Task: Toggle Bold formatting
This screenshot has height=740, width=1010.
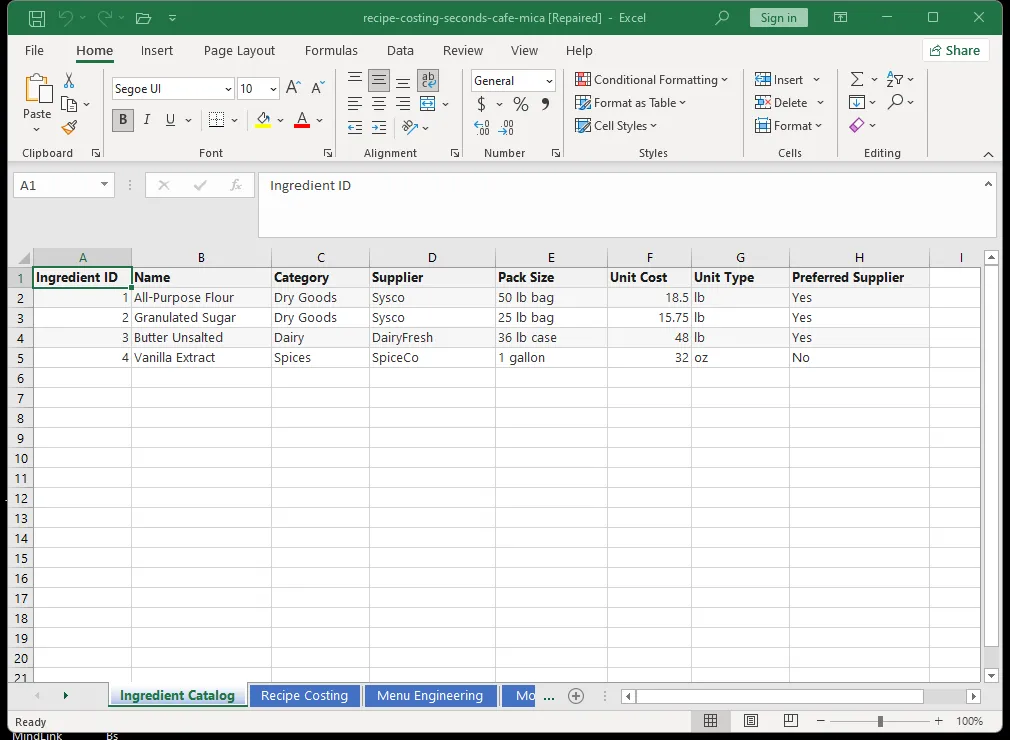Action: click(x=123, y=120)
